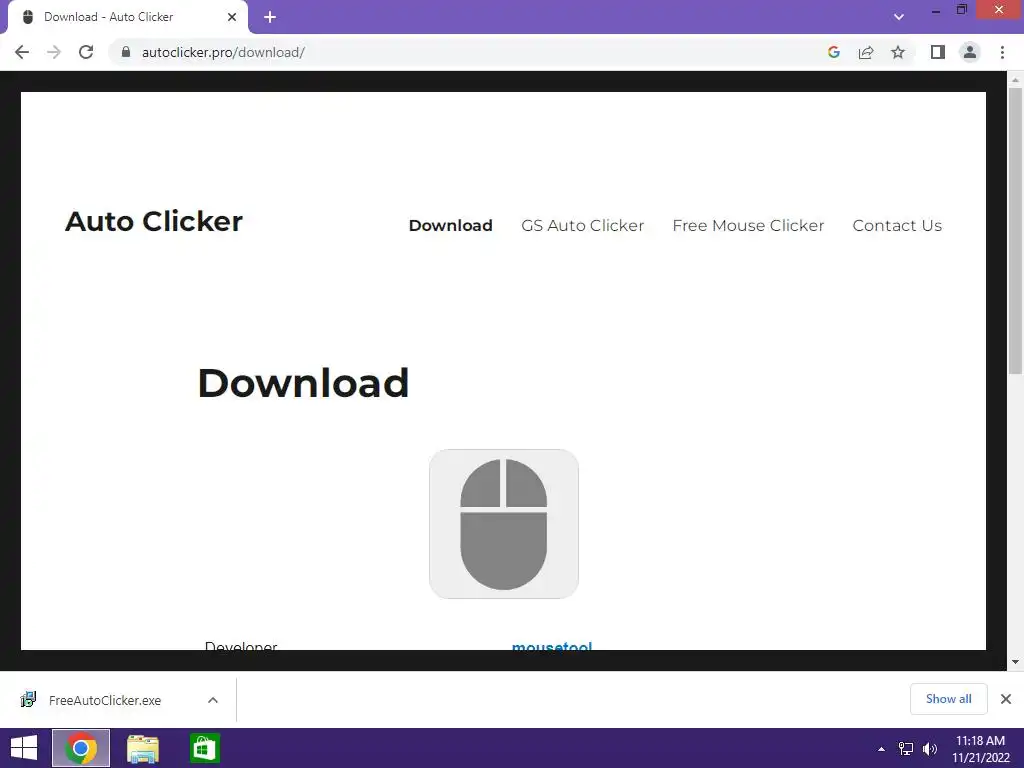Open Microsoft Store from taskbar
The image size is (1024, 768).
[x=204, y=748]
